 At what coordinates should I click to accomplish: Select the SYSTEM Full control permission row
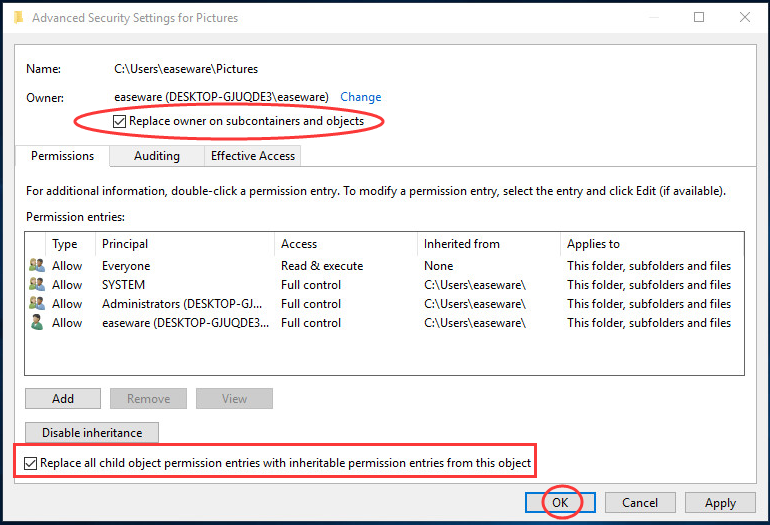(x=384, y=284)
